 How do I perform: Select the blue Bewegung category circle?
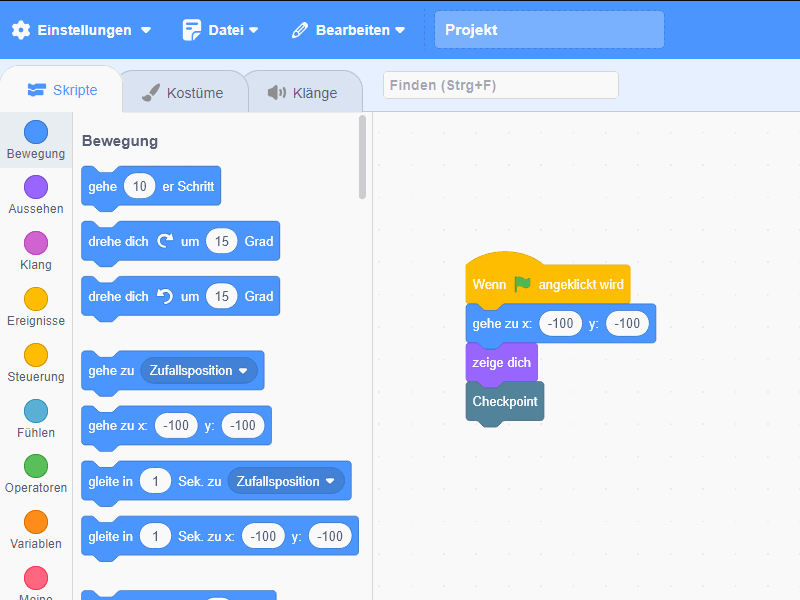(x=36, y=132)
